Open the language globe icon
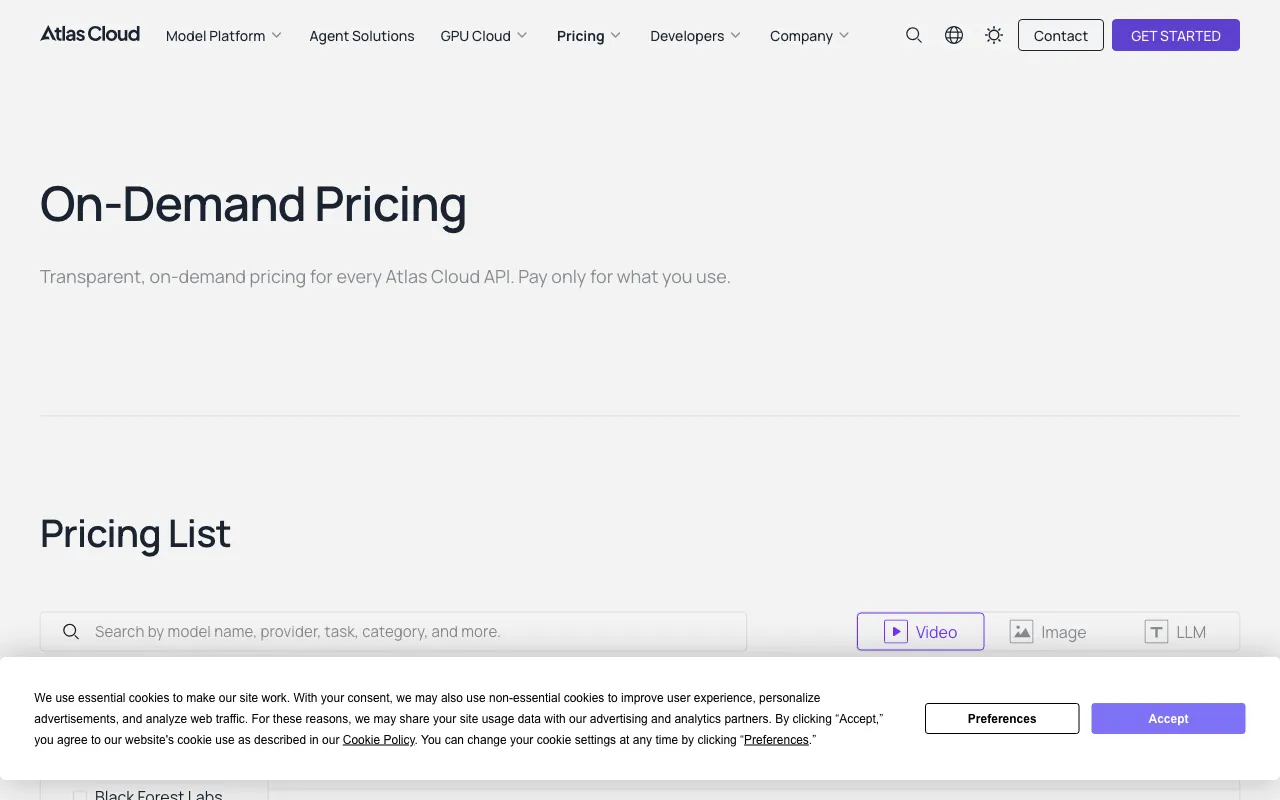The height and width of the screenshot is (800, 1280). 954,35
